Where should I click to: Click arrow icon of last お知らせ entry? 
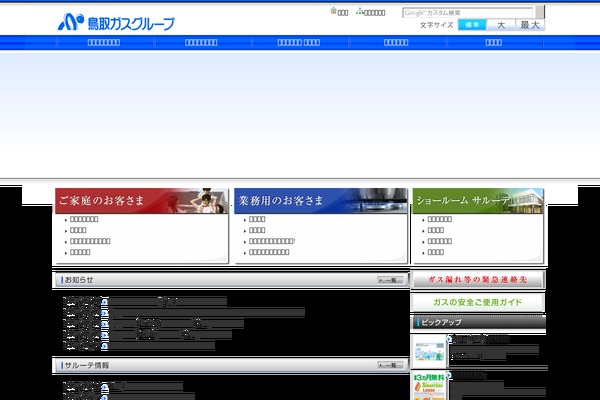point(104,346)
